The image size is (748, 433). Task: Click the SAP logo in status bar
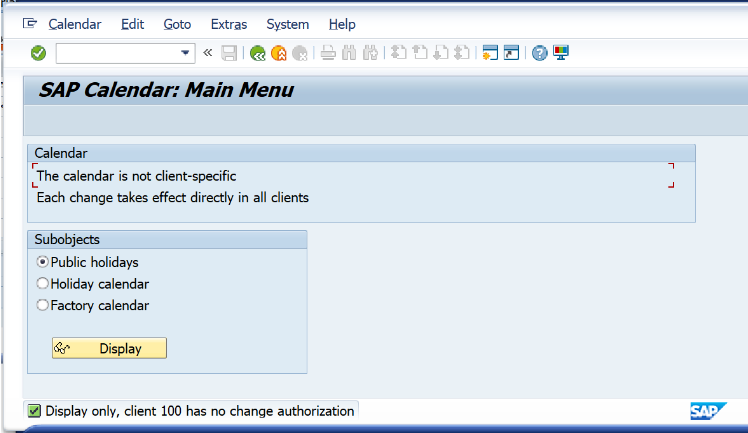pyautogui.click(x=708, y=411)
